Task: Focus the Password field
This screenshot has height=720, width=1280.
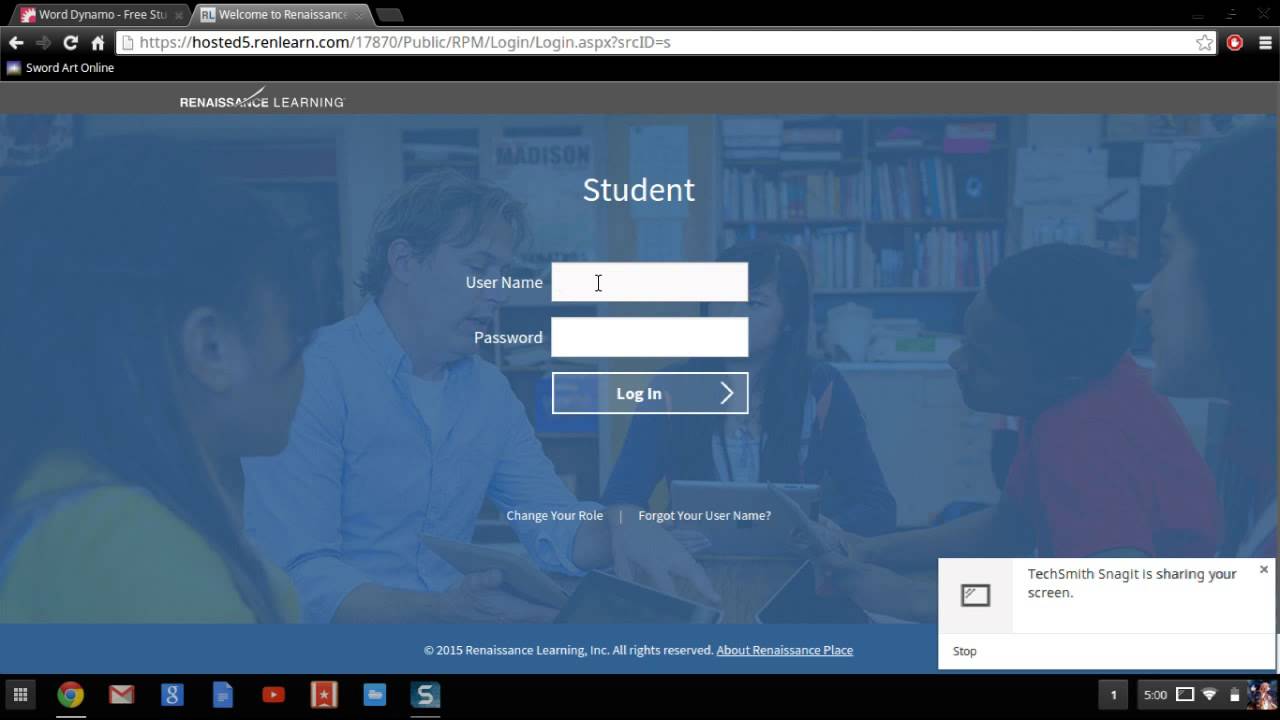Action: (x=650, y=337)
